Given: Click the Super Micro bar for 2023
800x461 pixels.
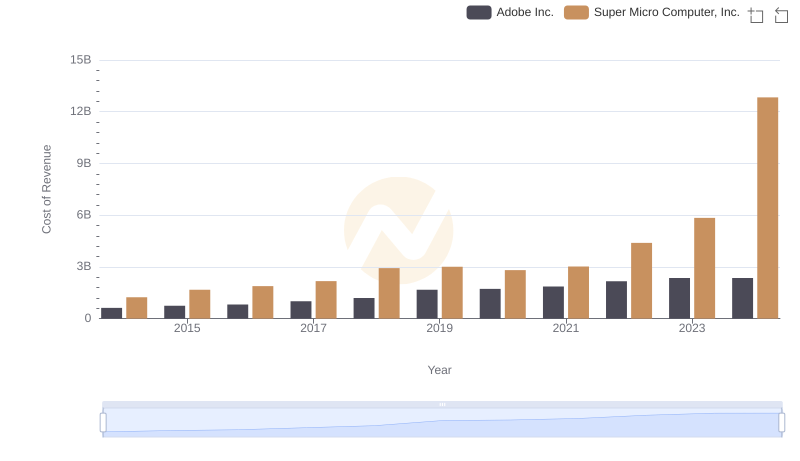Looking at the screenshot, I should click(704, 268).
